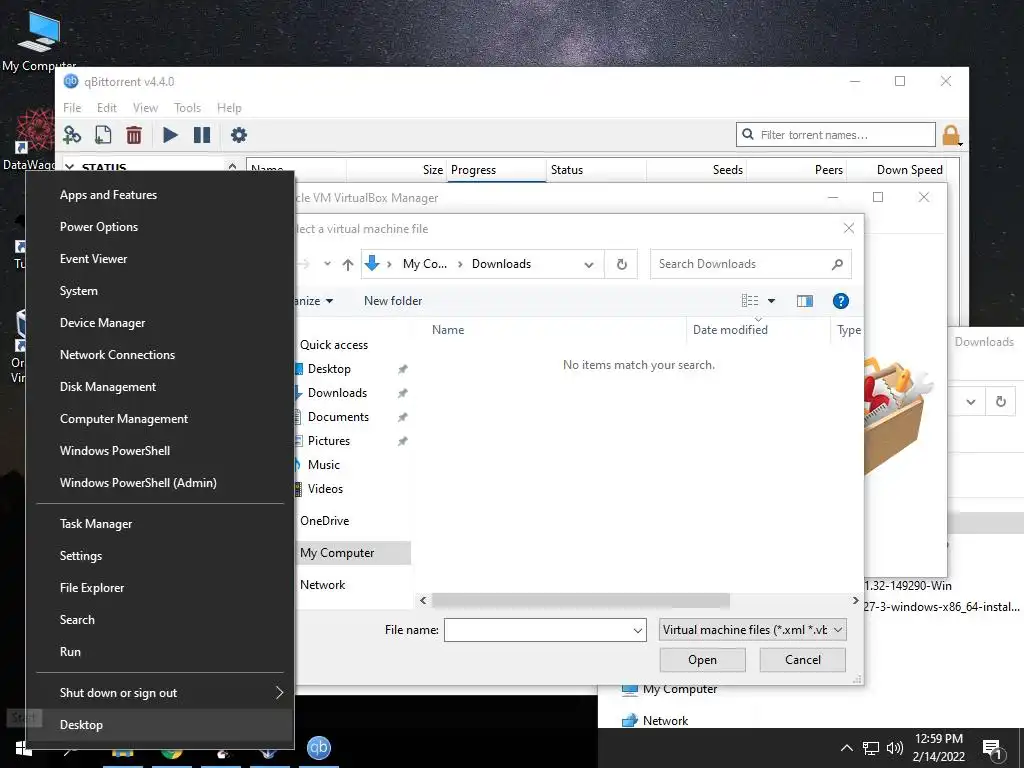Click the taskbar notification center icon
Image resolution: width=1024 pixels, height=768 pixels.
[x=991, y=749]
